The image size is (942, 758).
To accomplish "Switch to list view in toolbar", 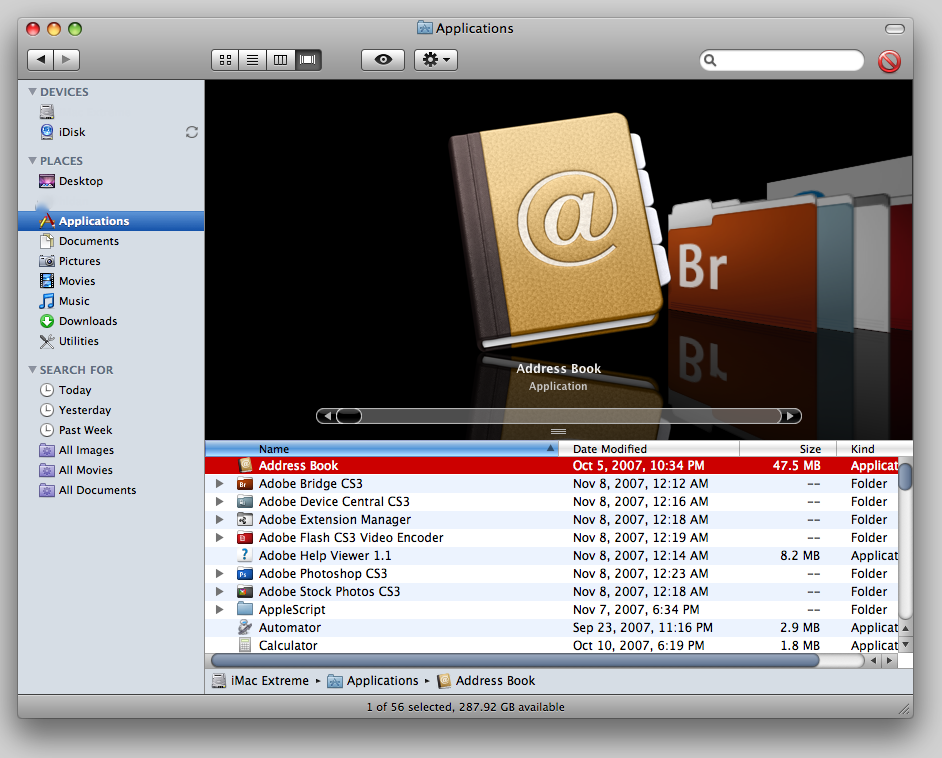I will coord(252,60).
